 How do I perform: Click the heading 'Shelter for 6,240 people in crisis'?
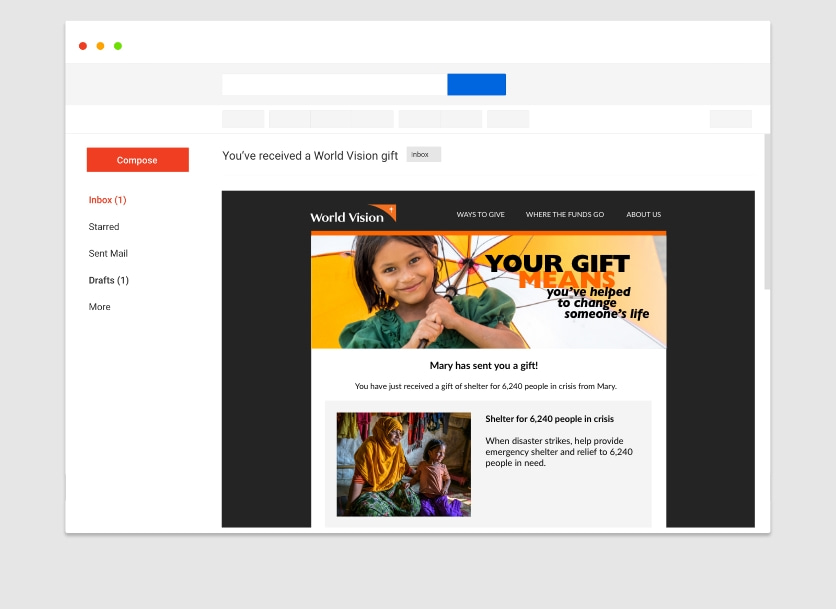pos(549,419)
